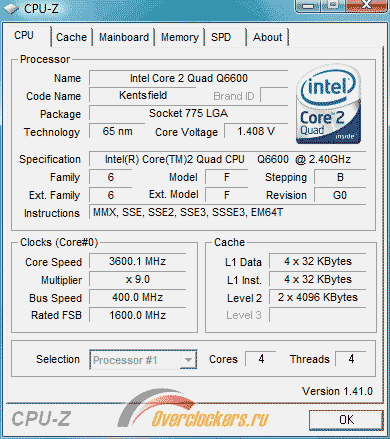Click the Multiplier value x 9.0
The height and width of the screenshot is (439, 390).
[137, 280]
